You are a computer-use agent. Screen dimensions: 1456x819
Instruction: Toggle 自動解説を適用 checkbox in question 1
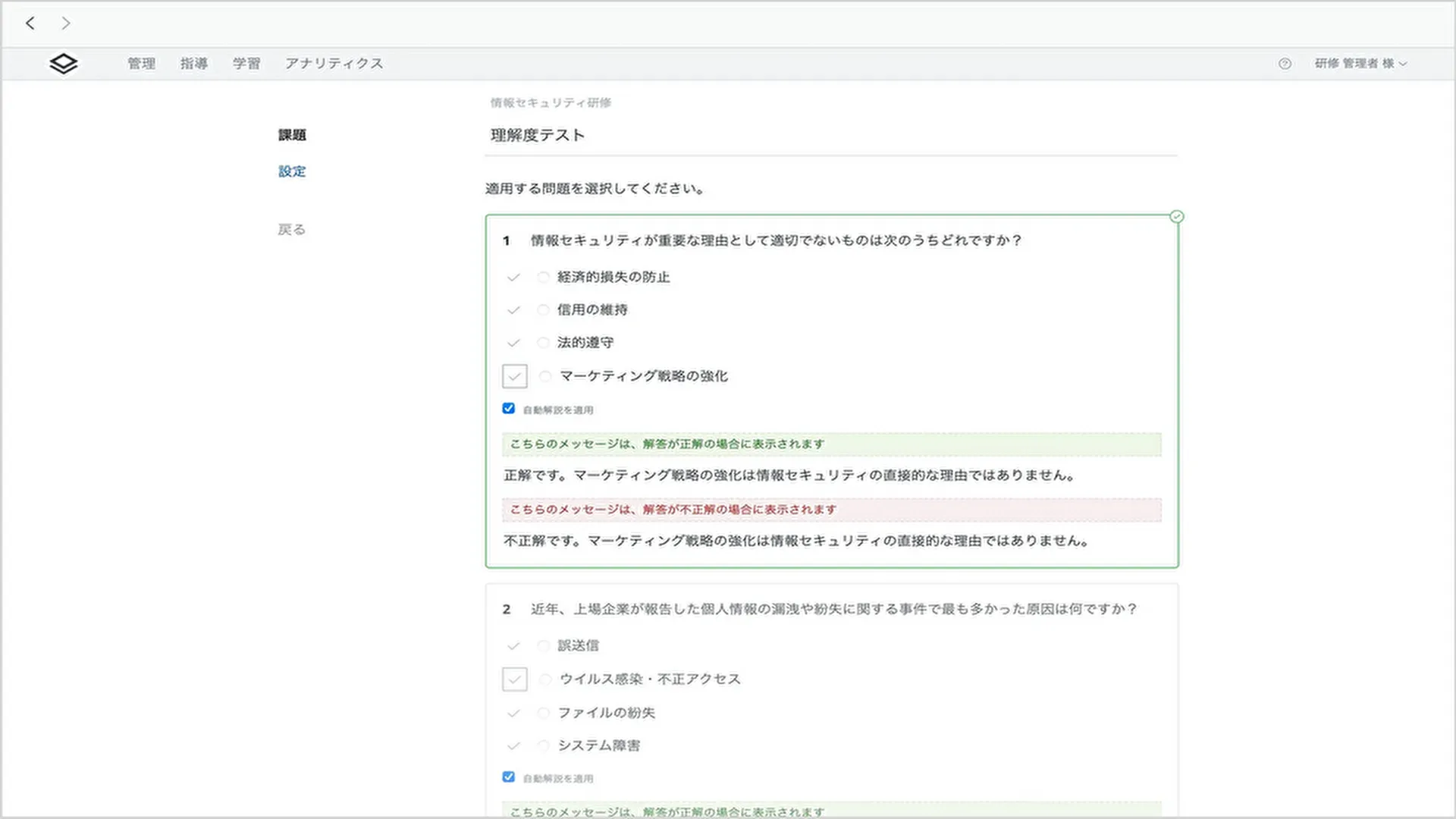(509, 409)
